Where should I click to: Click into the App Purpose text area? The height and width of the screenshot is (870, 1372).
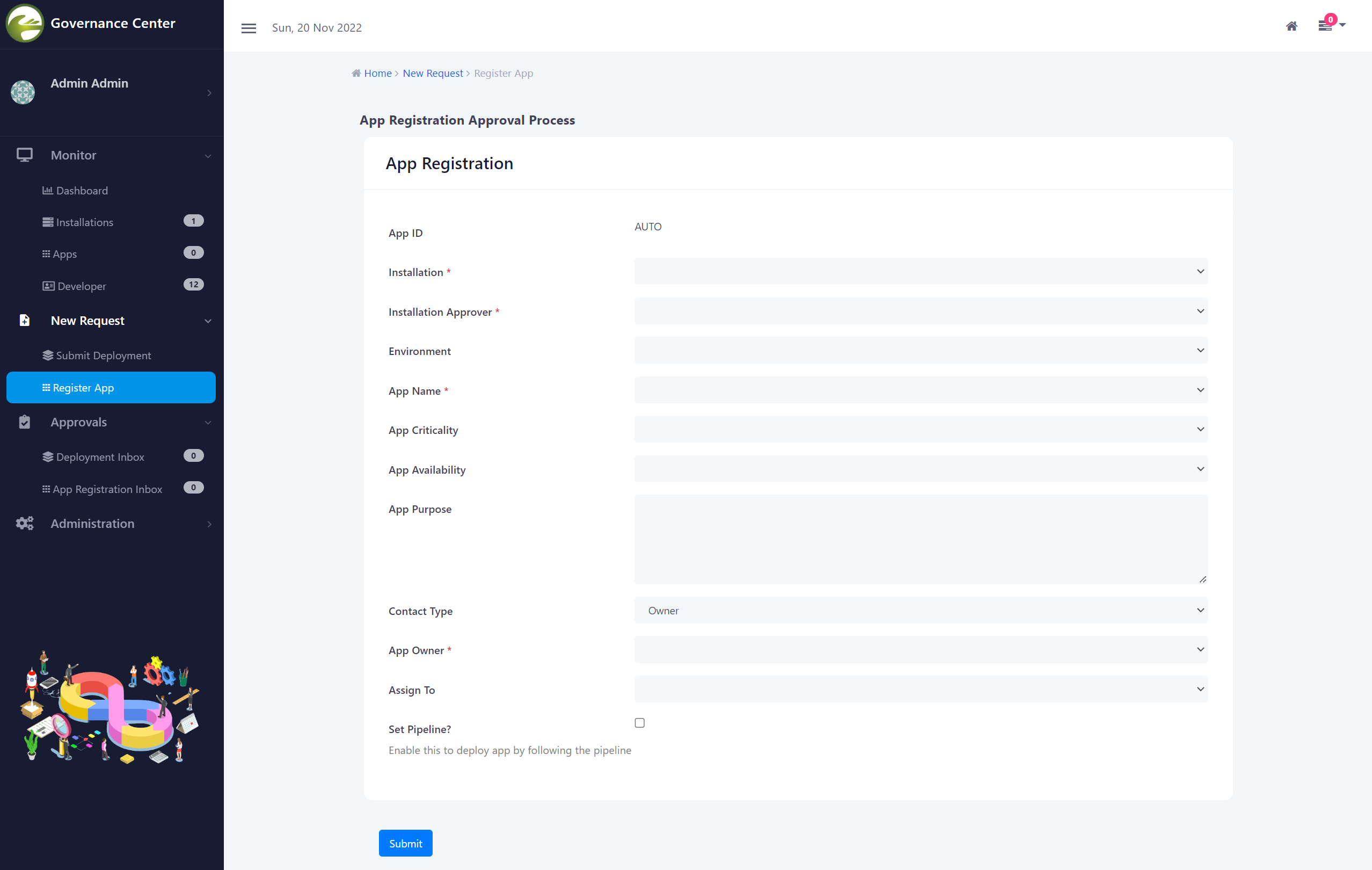click(920, 539)
